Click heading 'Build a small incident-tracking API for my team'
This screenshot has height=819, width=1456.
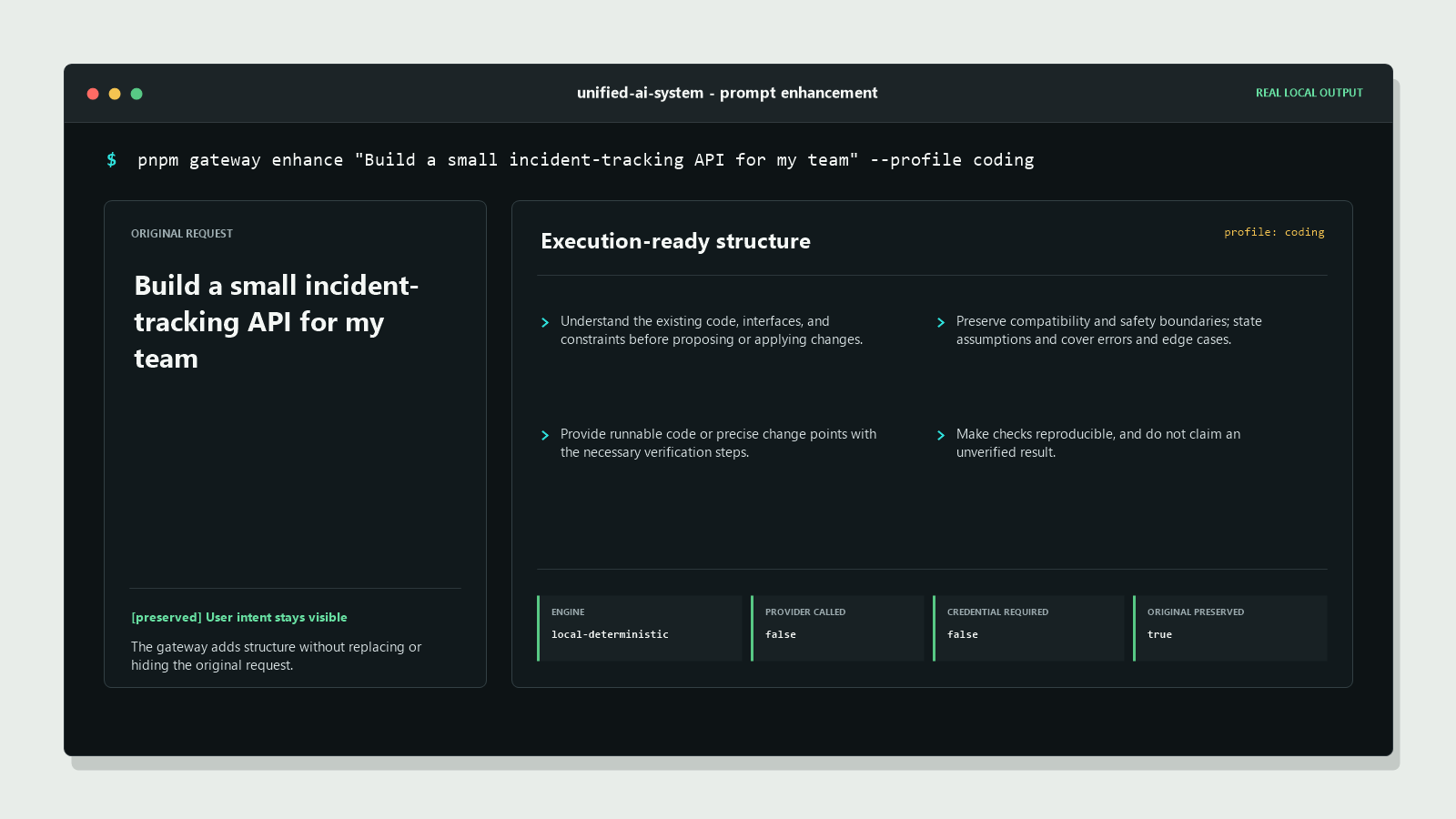tap(277, 322)
